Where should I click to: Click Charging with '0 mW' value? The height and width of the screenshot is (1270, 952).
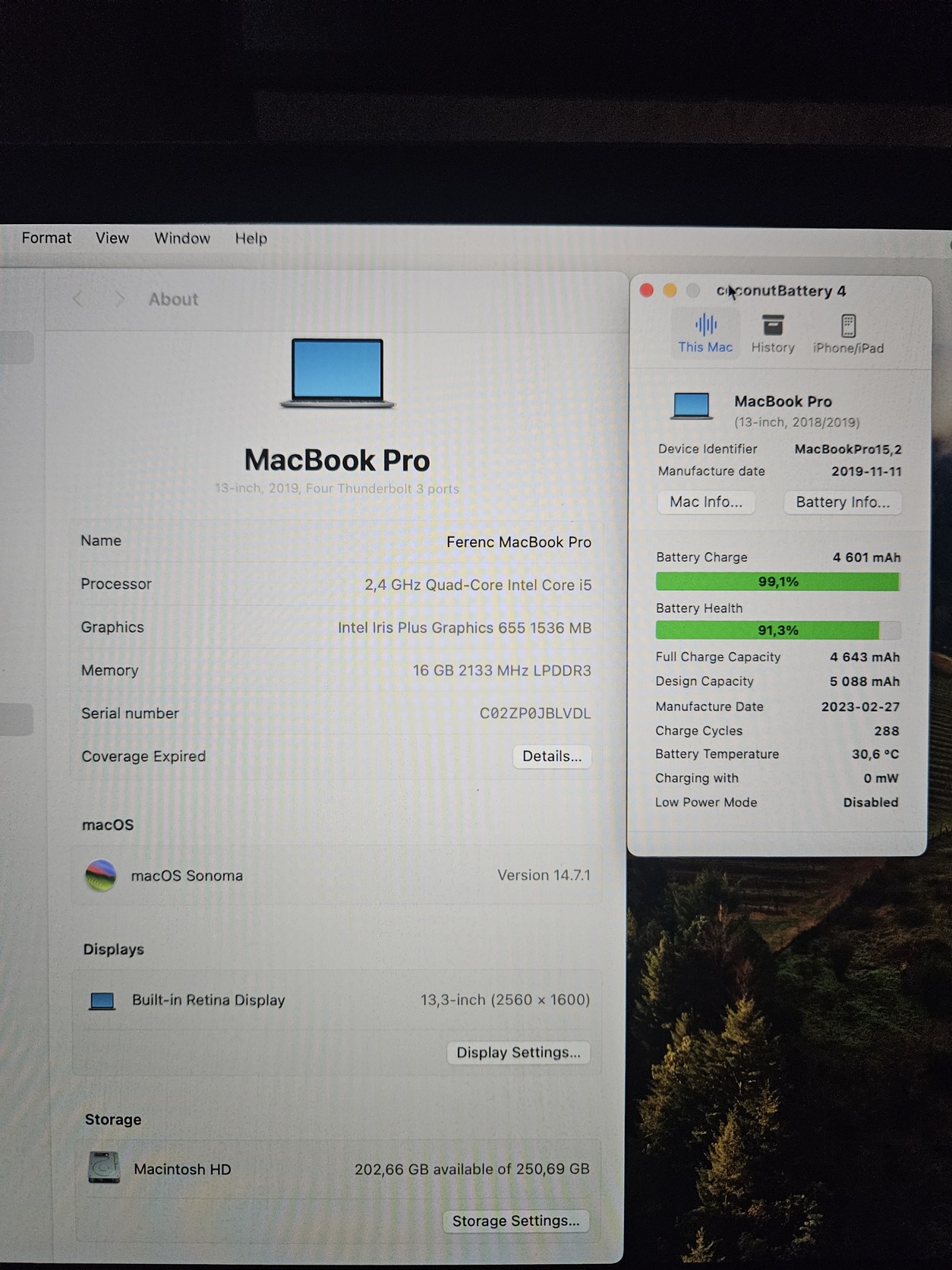tap(881, 779)
